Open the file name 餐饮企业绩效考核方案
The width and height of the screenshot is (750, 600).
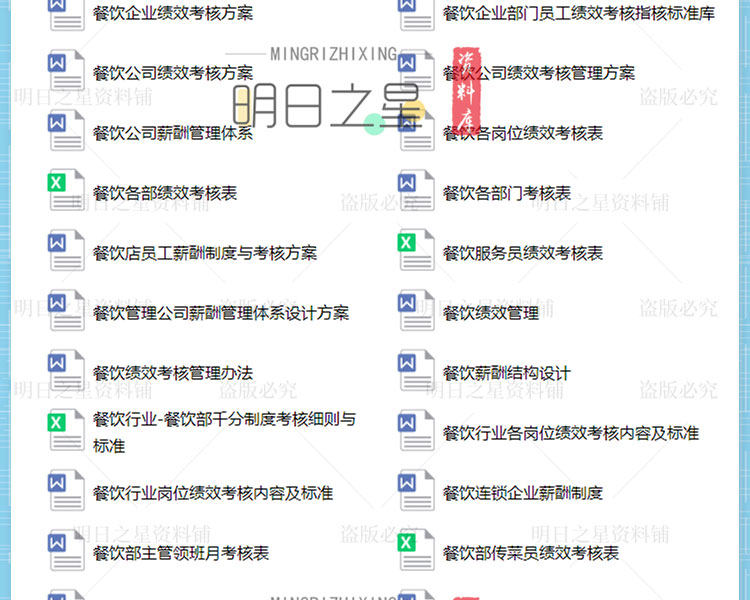[x=173, y=13]
